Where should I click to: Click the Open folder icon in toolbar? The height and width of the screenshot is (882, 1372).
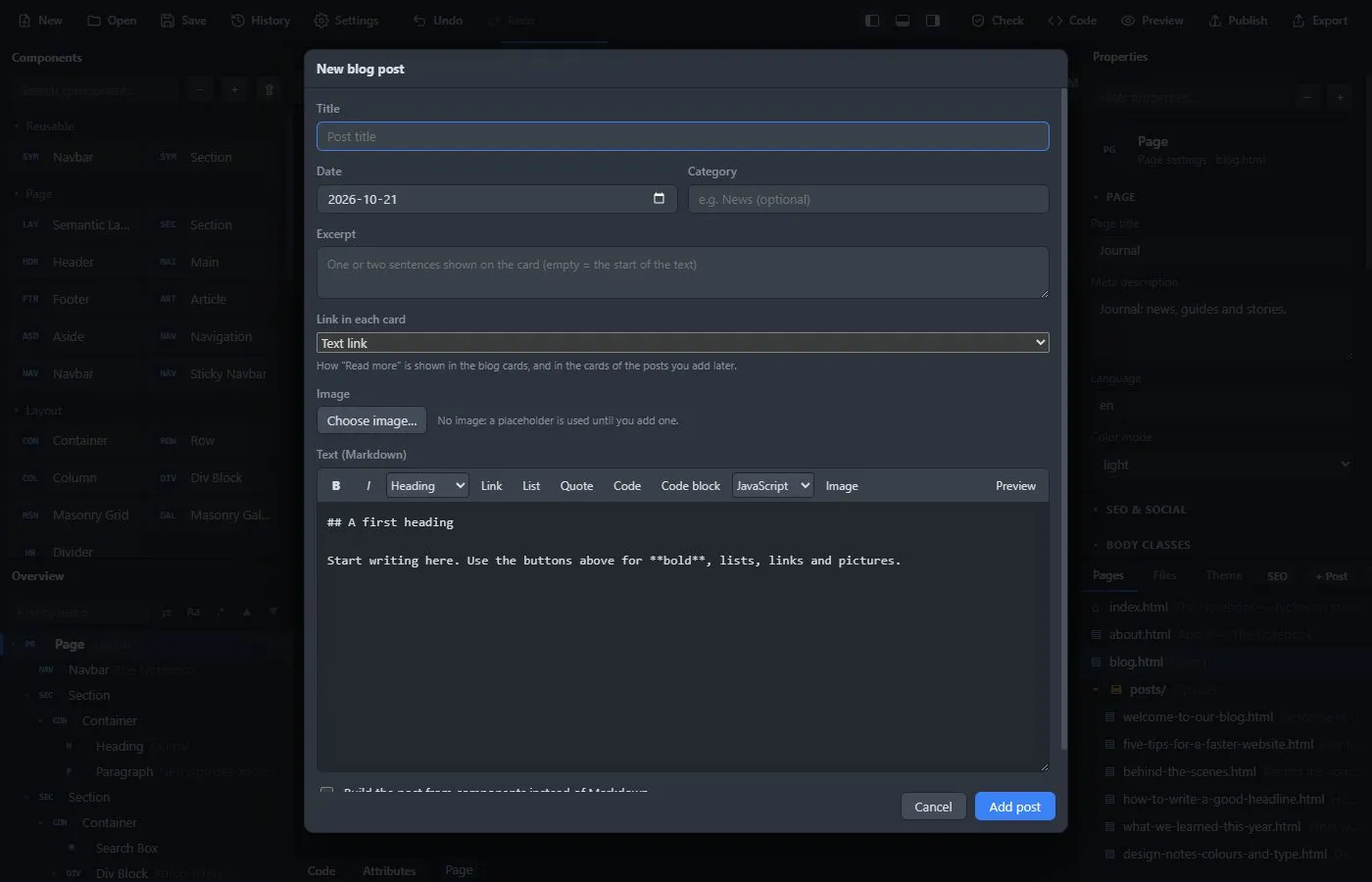94,21
